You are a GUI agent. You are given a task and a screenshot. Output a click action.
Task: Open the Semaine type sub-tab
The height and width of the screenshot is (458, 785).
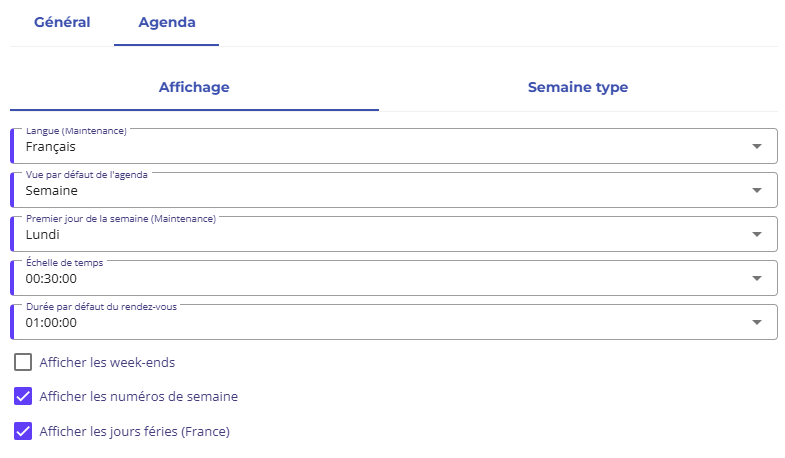577,87
